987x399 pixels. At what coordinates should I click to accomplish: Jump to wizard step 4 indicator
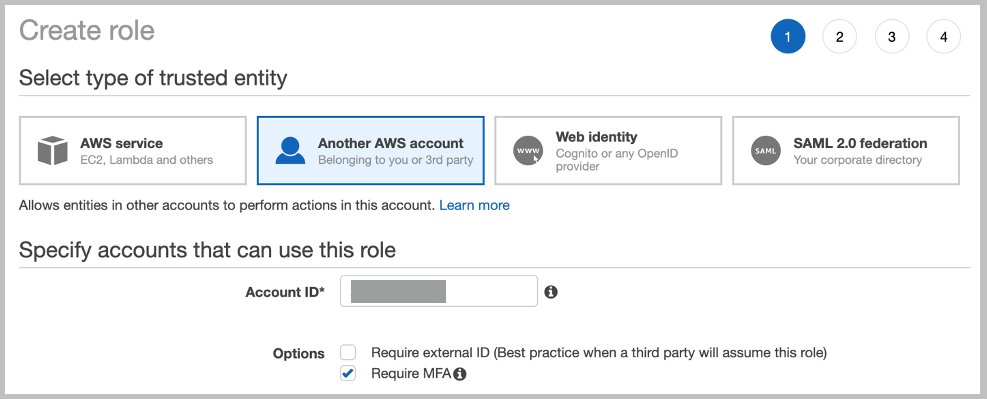tap(944, 37)
